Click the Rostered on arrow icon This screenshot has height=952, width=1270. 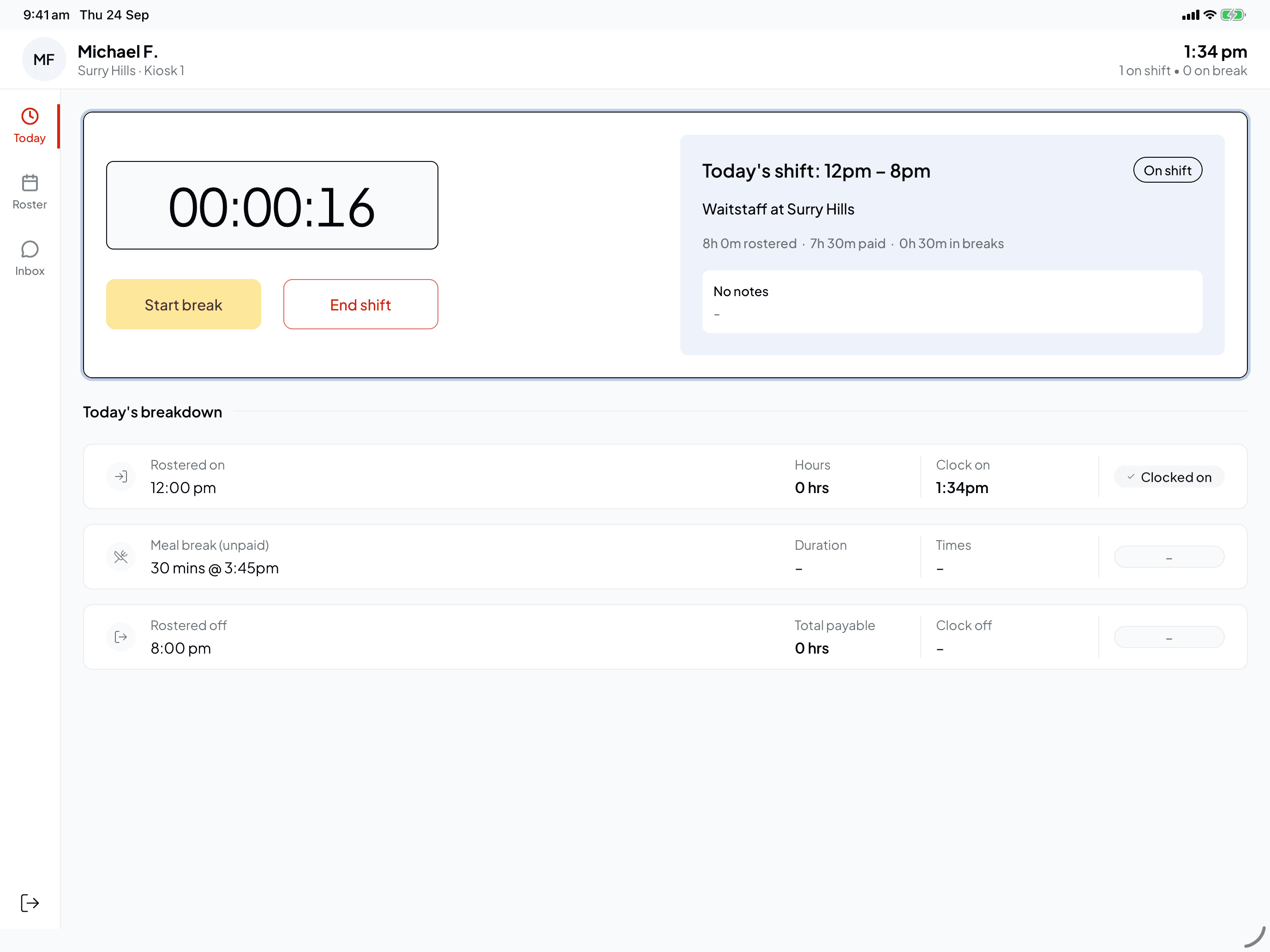tap(121, 476)
